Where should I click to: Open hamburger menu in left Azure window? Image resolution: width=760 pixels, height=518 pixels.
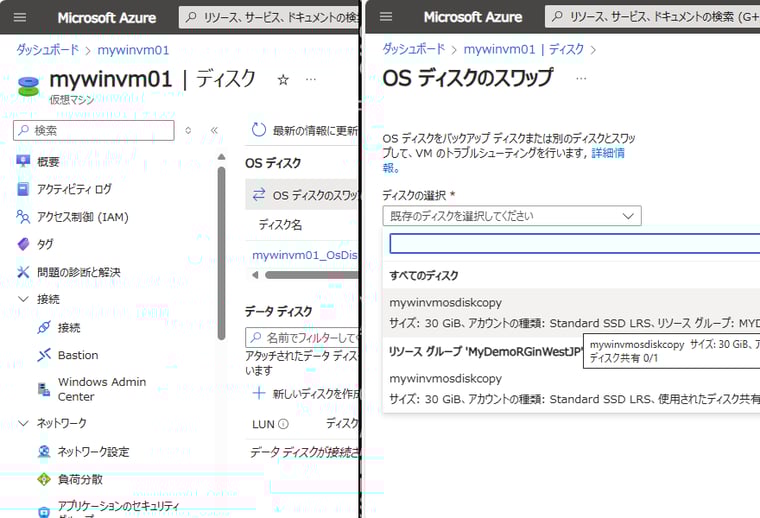click(x=20, y=17)
